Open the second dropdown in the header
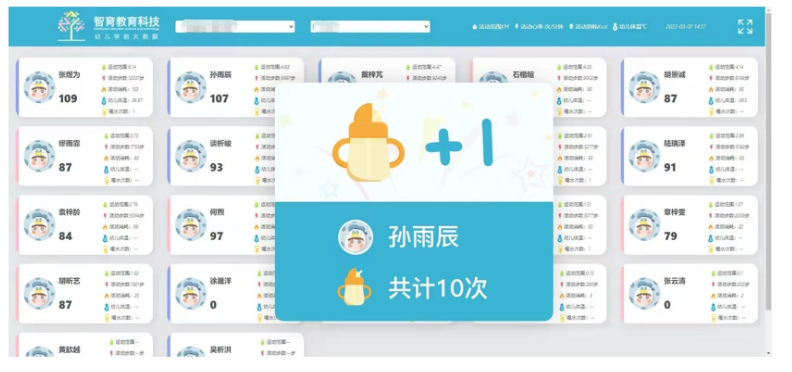 (x=370, y=26)
